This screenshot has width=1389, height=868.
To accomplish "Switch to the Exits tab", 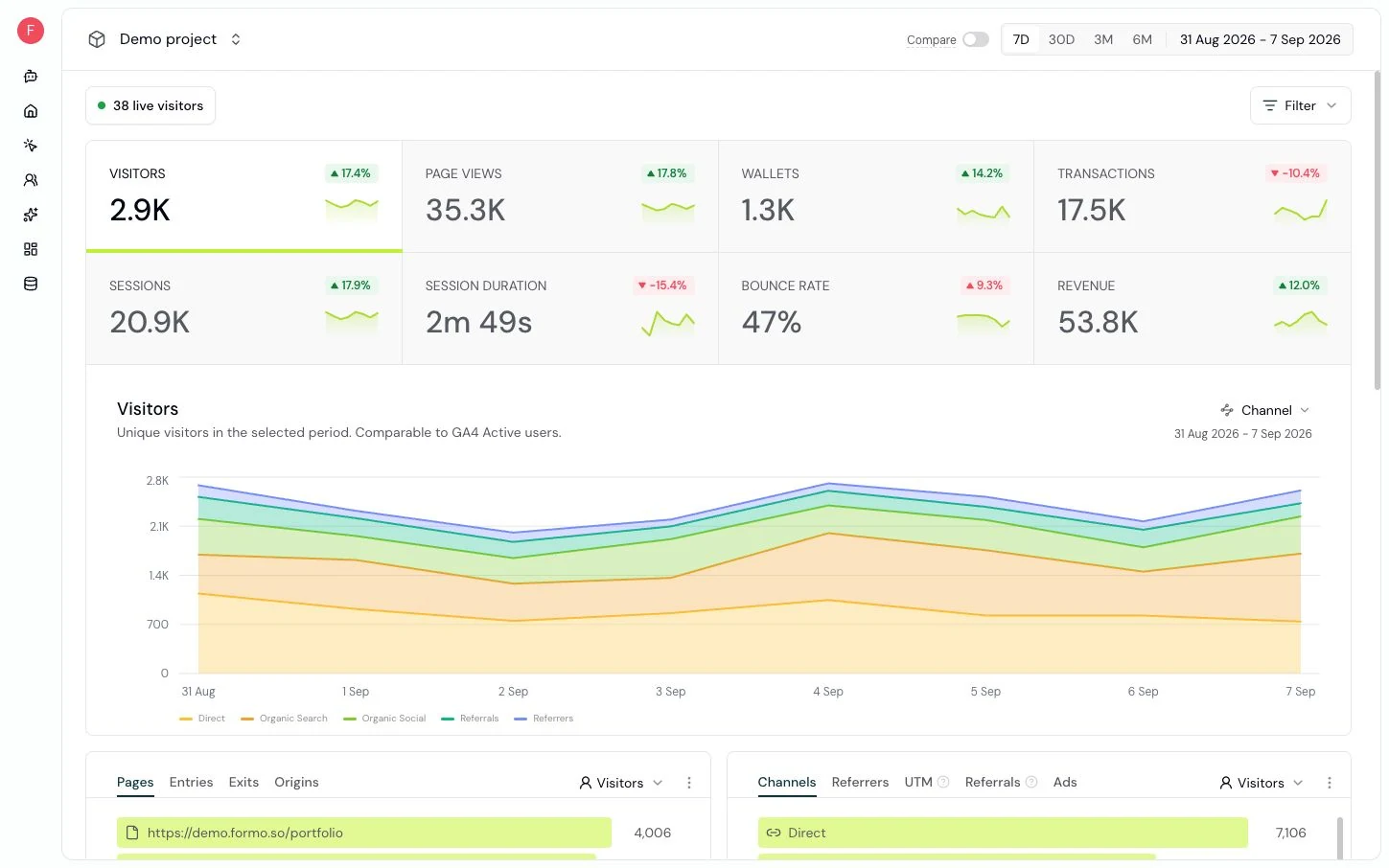I will 243,782.
